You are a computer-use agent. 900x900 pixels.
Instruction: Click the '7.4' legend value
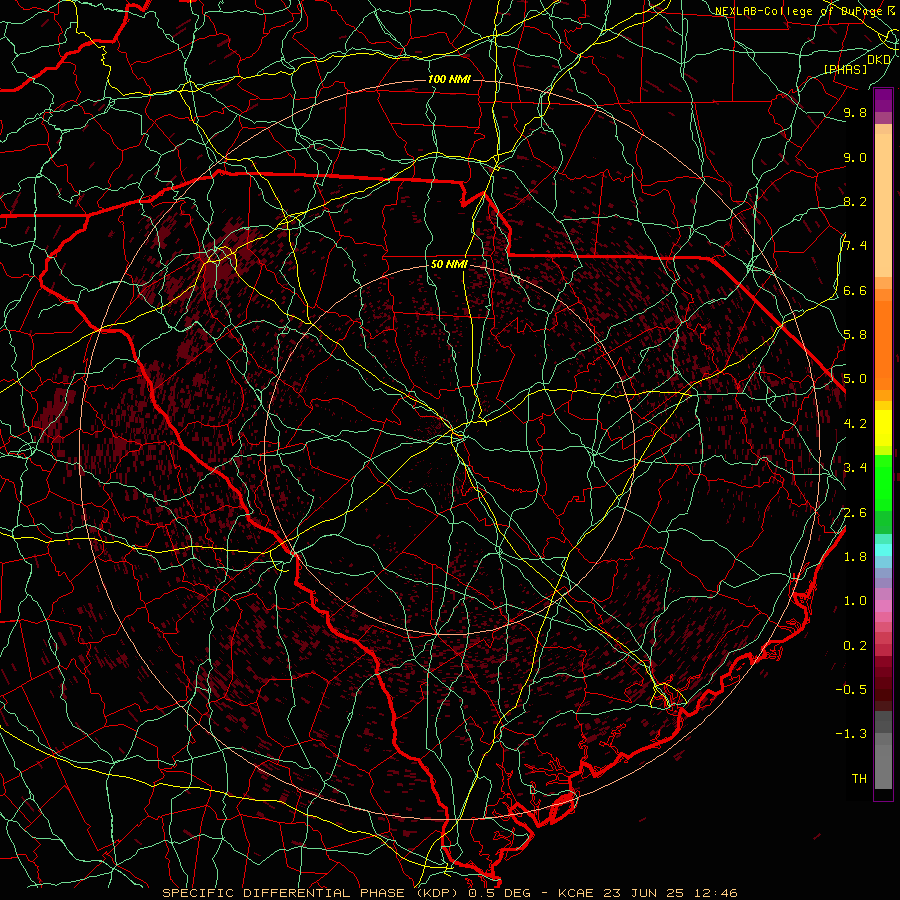coord(855,246)
